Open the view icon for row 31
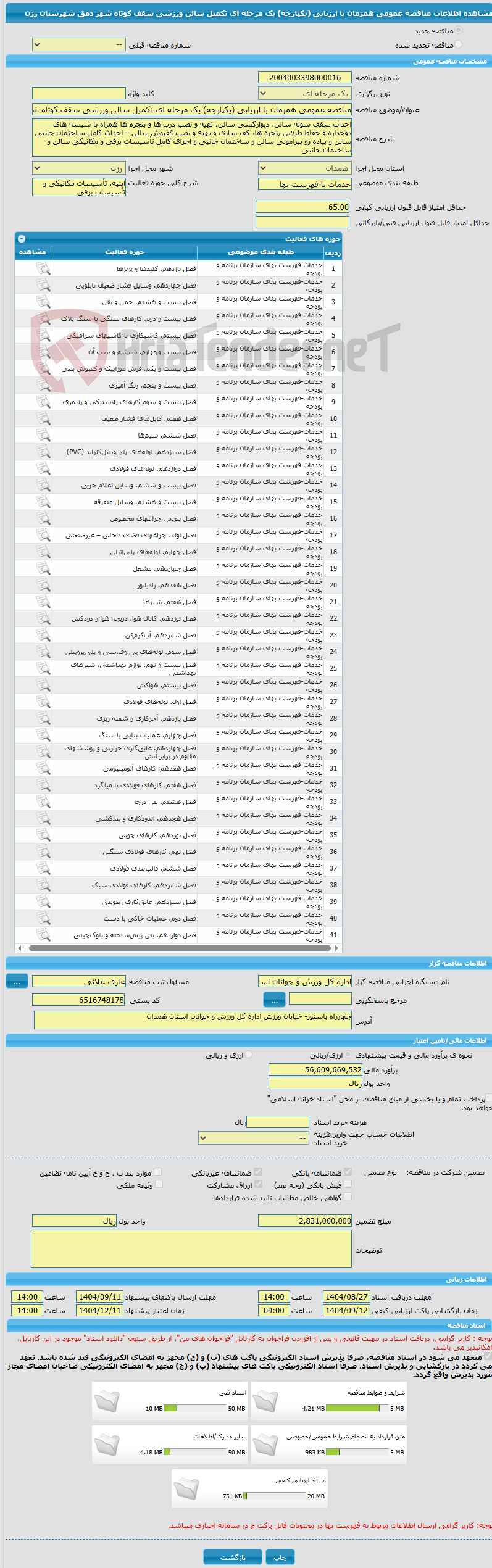Image resolution: width=492 pixels, height=1568 pixels. coord(43,768)
